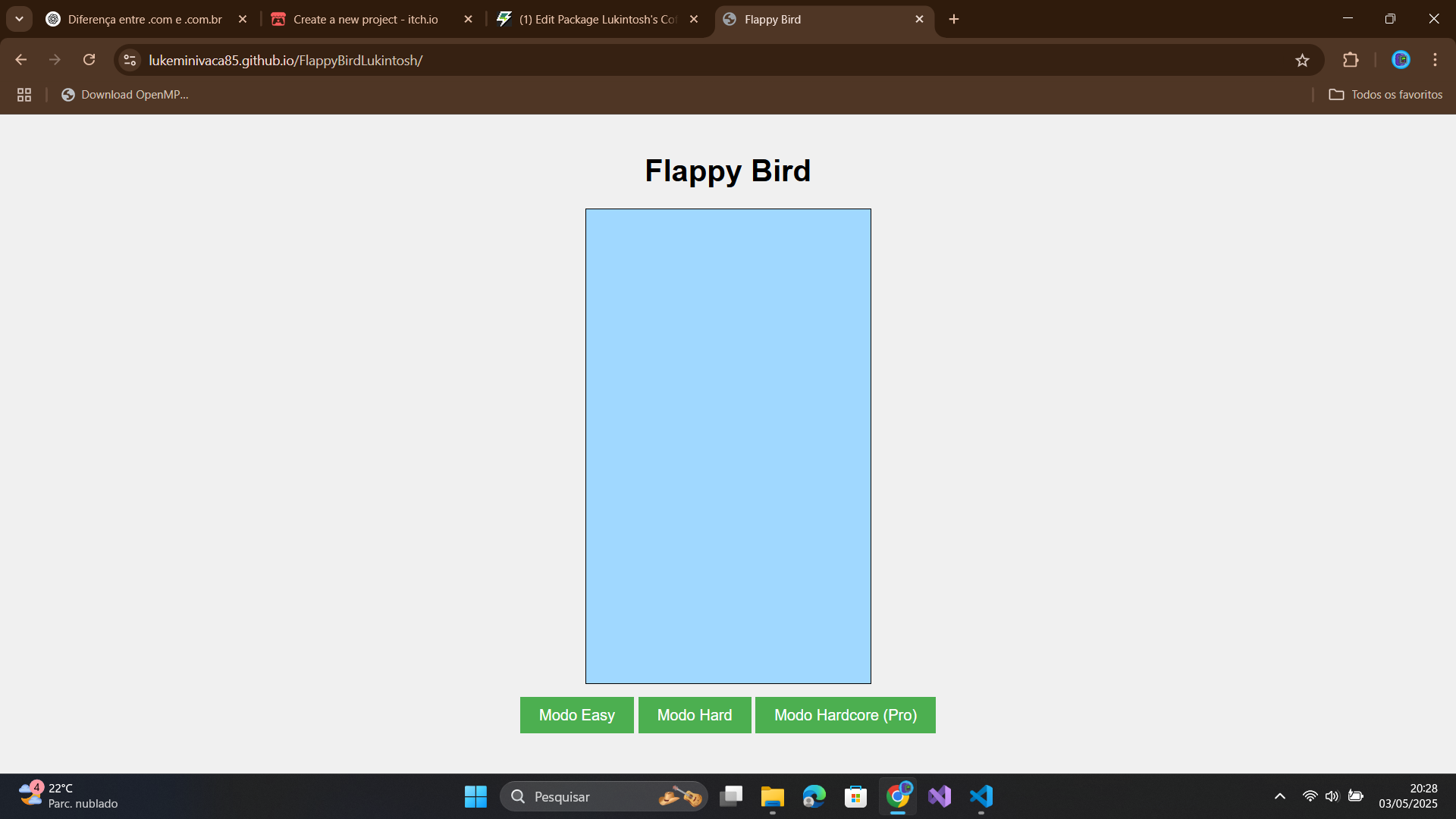The height and width of the screenshot is (819, 1456).
Task: Select Modo Hardcore (Pro) button
Action: pyautogui.click(x=846, y=715)
